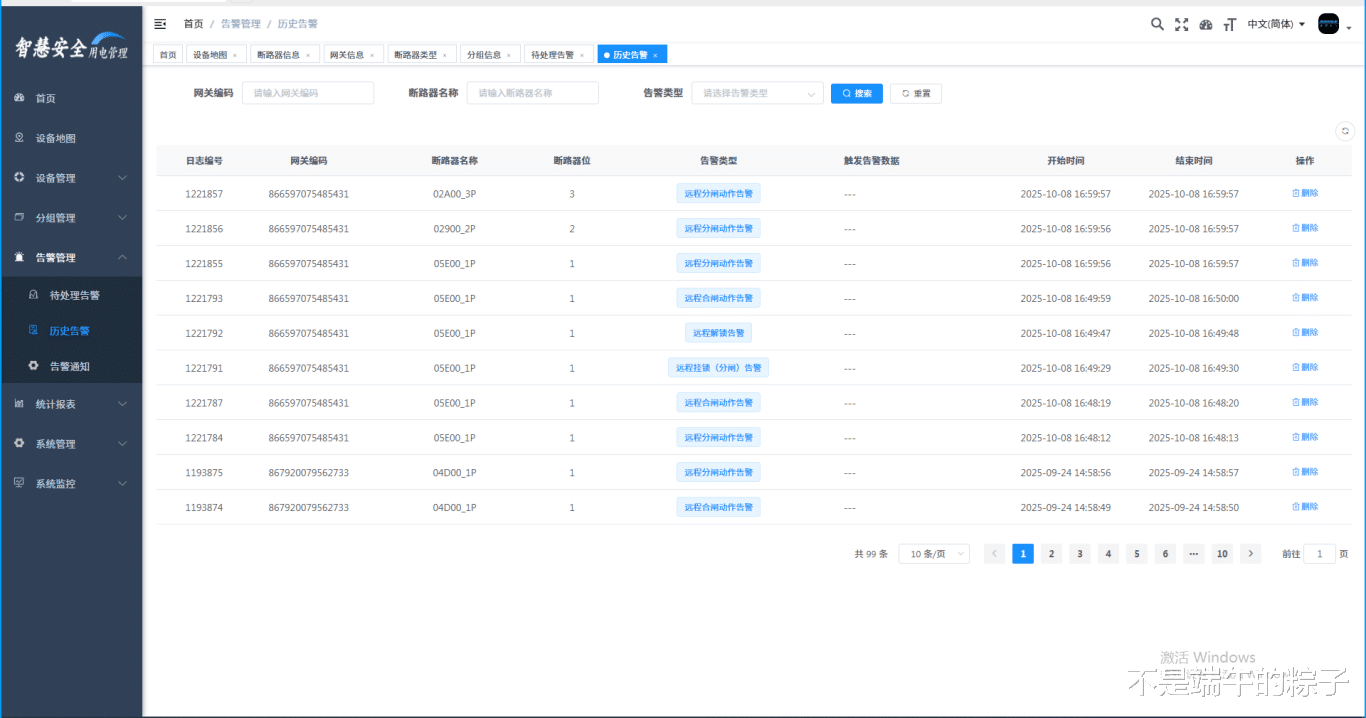Click the 首页 sidebar icon
Screen dimensions: 1366x718
coord(19,98)
